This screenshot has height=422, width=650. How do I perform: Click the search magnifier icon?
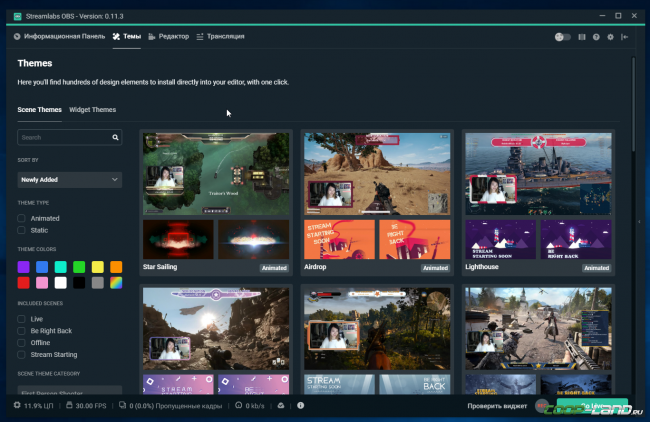click(115, 137)
